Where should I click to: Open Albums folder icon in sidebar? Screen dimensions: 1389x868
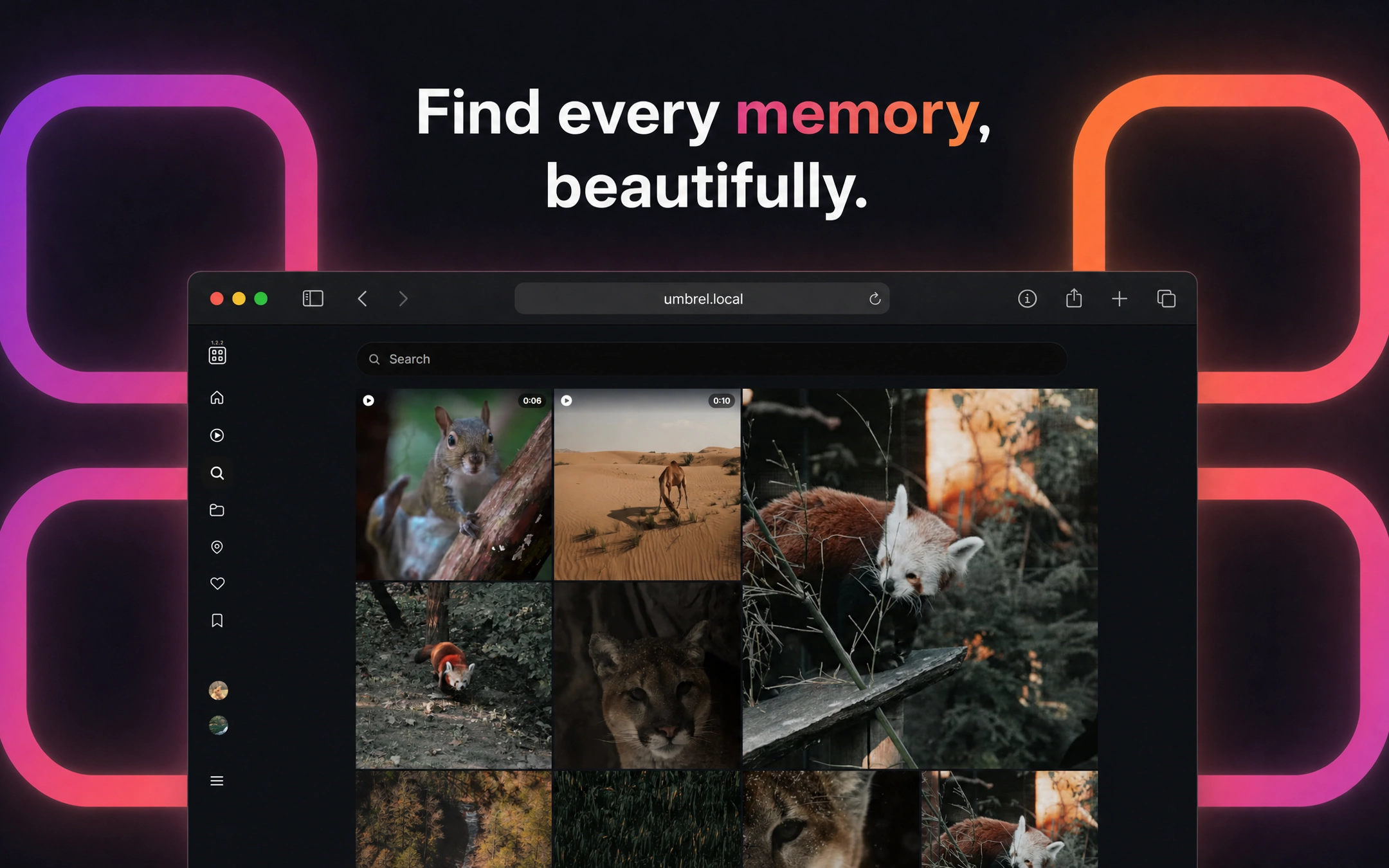(217, 510)
